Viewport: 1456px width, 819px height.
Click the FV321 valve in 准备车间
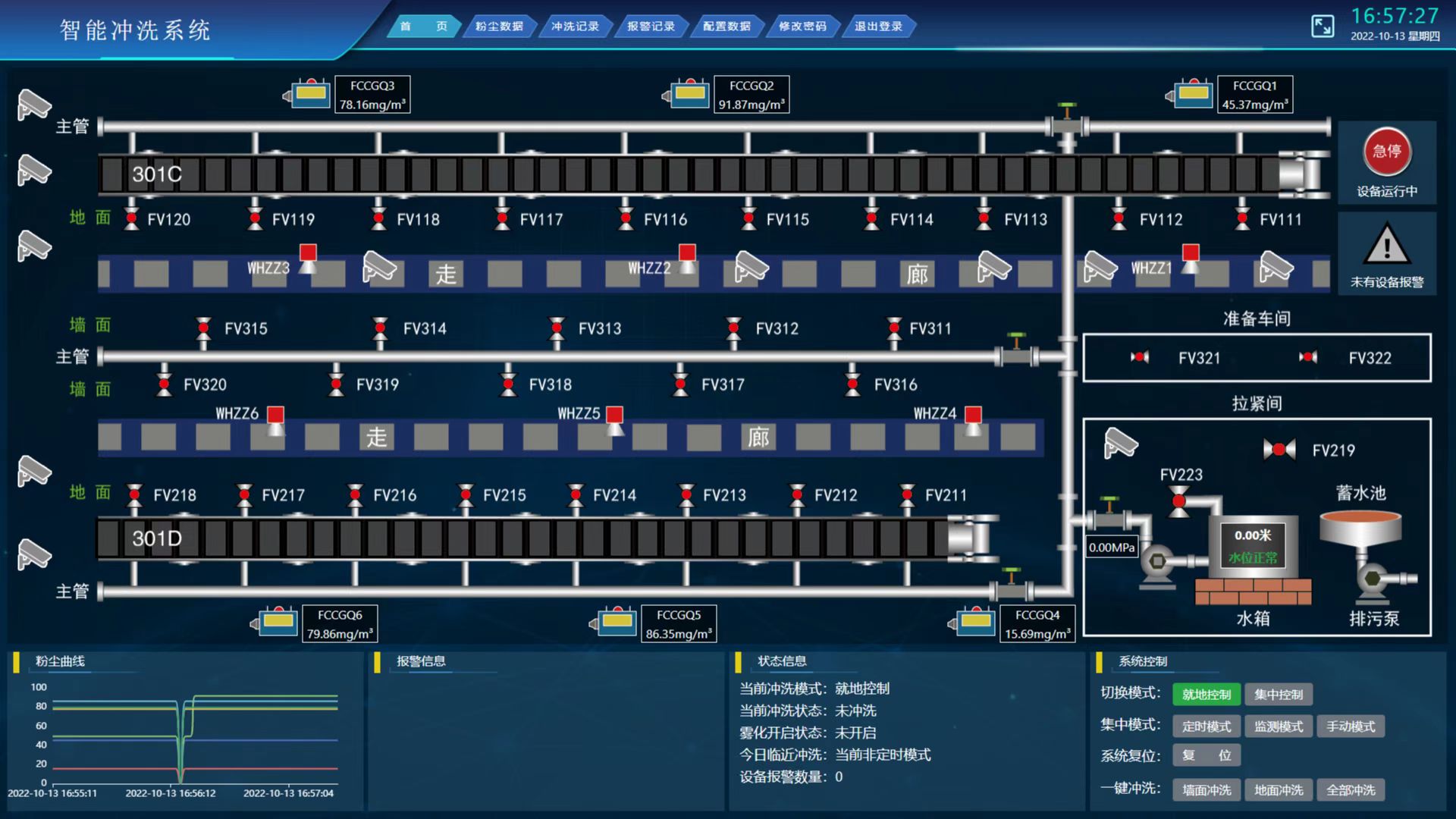(x=1140, y=357)
